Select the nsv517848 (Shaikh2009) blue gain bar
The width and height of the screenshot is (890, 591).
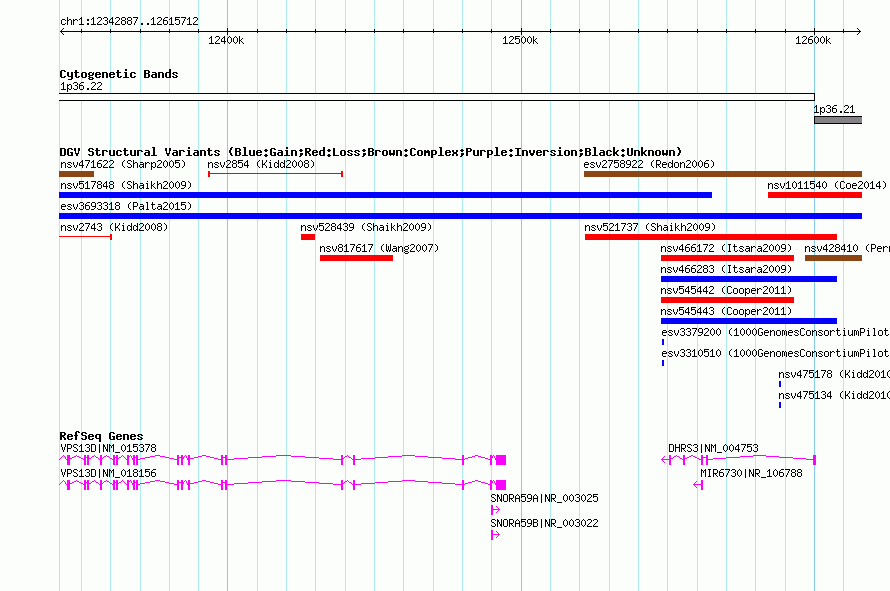click(x=385, y=195)
